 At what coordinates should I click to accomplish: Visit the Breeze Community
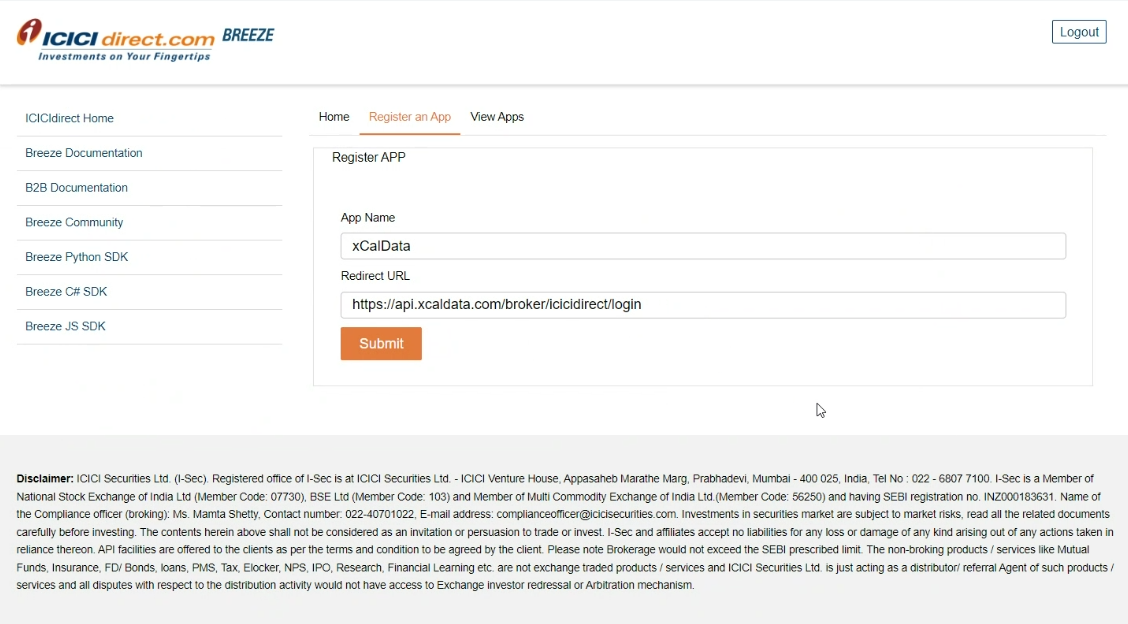(x=74, y=222)
